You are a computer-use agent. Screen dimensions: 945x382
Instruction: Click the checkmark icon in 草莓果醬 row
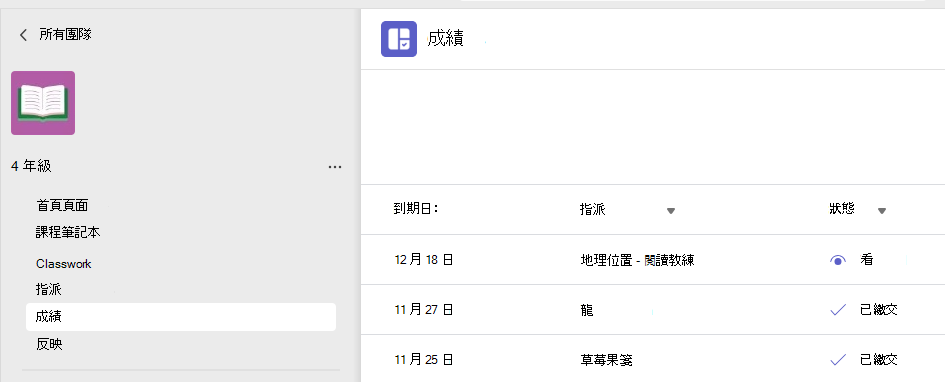tap(838, 360)
